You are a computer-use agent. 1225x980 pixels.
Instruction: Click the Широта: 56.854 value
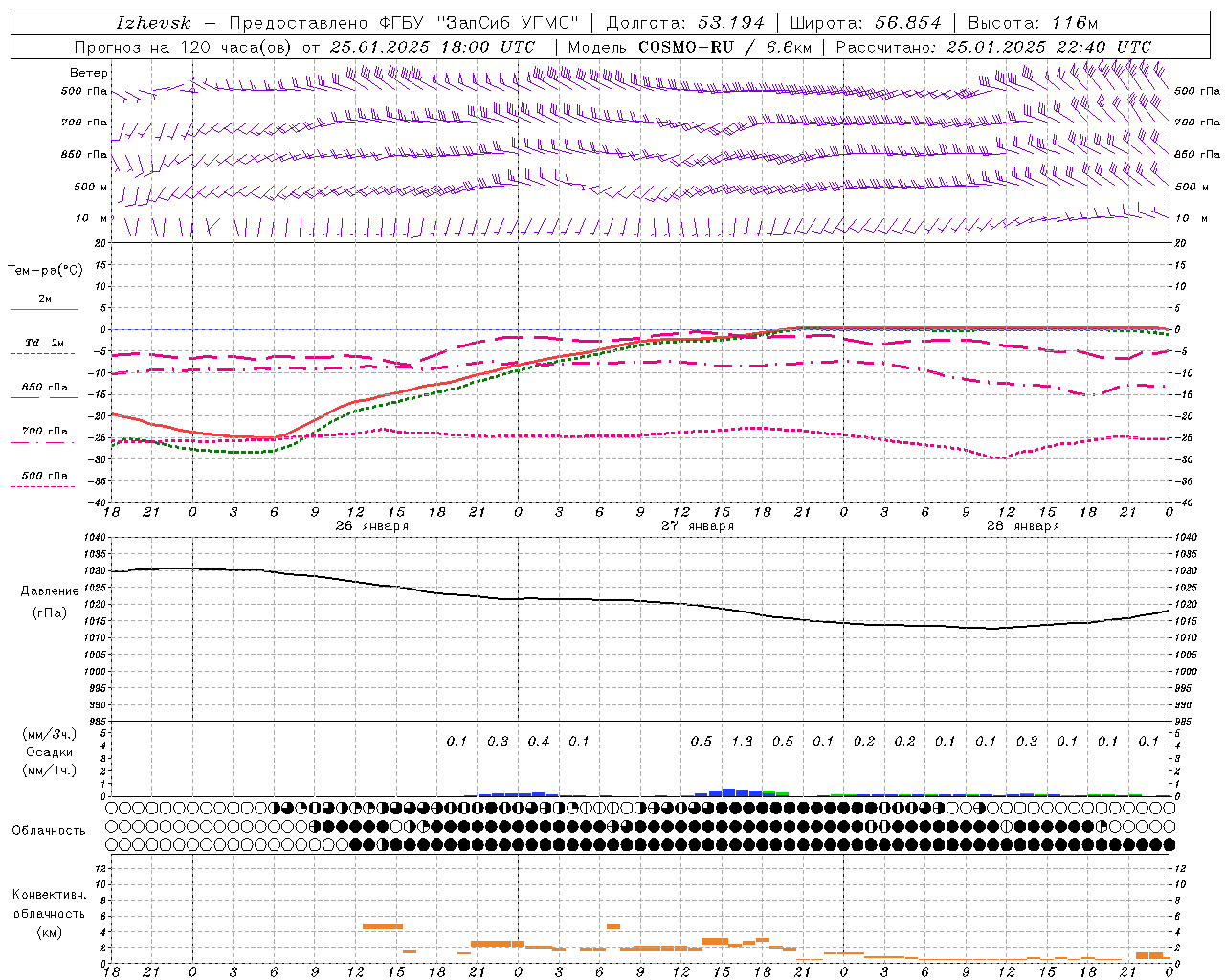pos(865,23)
